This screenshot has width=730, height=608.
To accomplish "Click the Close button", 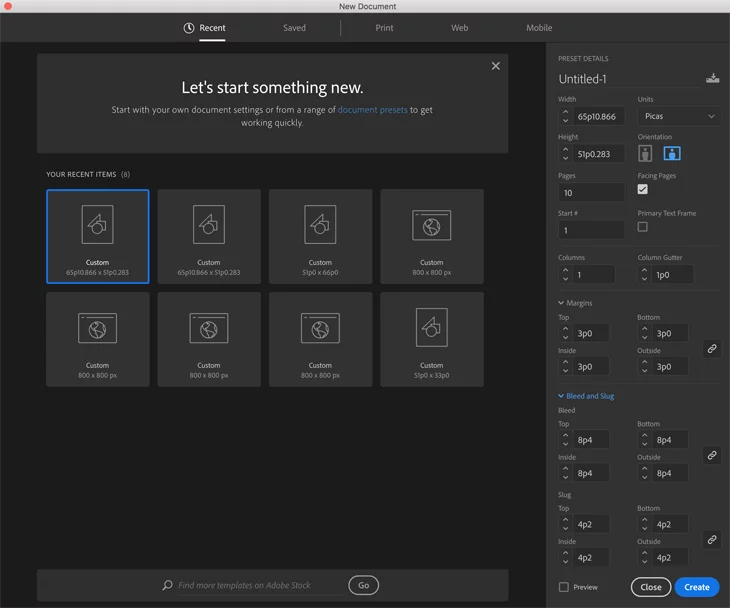I will 651,587.
